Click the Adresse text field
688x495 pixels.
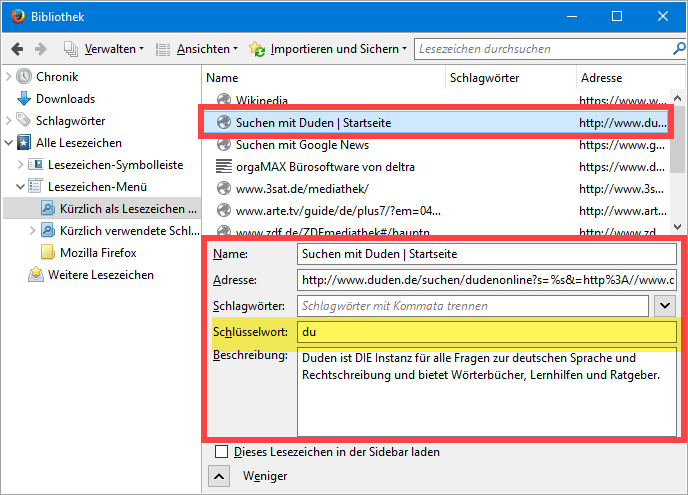[x=487, y=280]
